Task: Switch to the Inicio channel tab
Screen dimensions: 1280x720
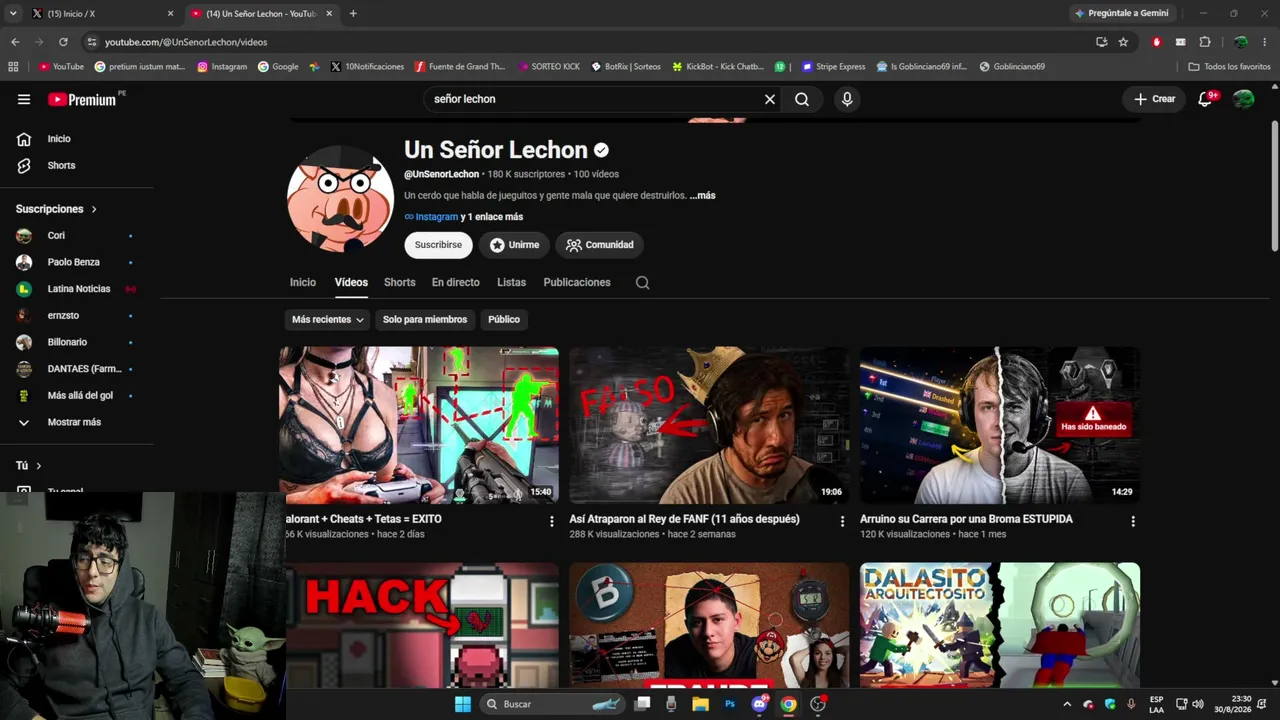Action: (303, 283)
